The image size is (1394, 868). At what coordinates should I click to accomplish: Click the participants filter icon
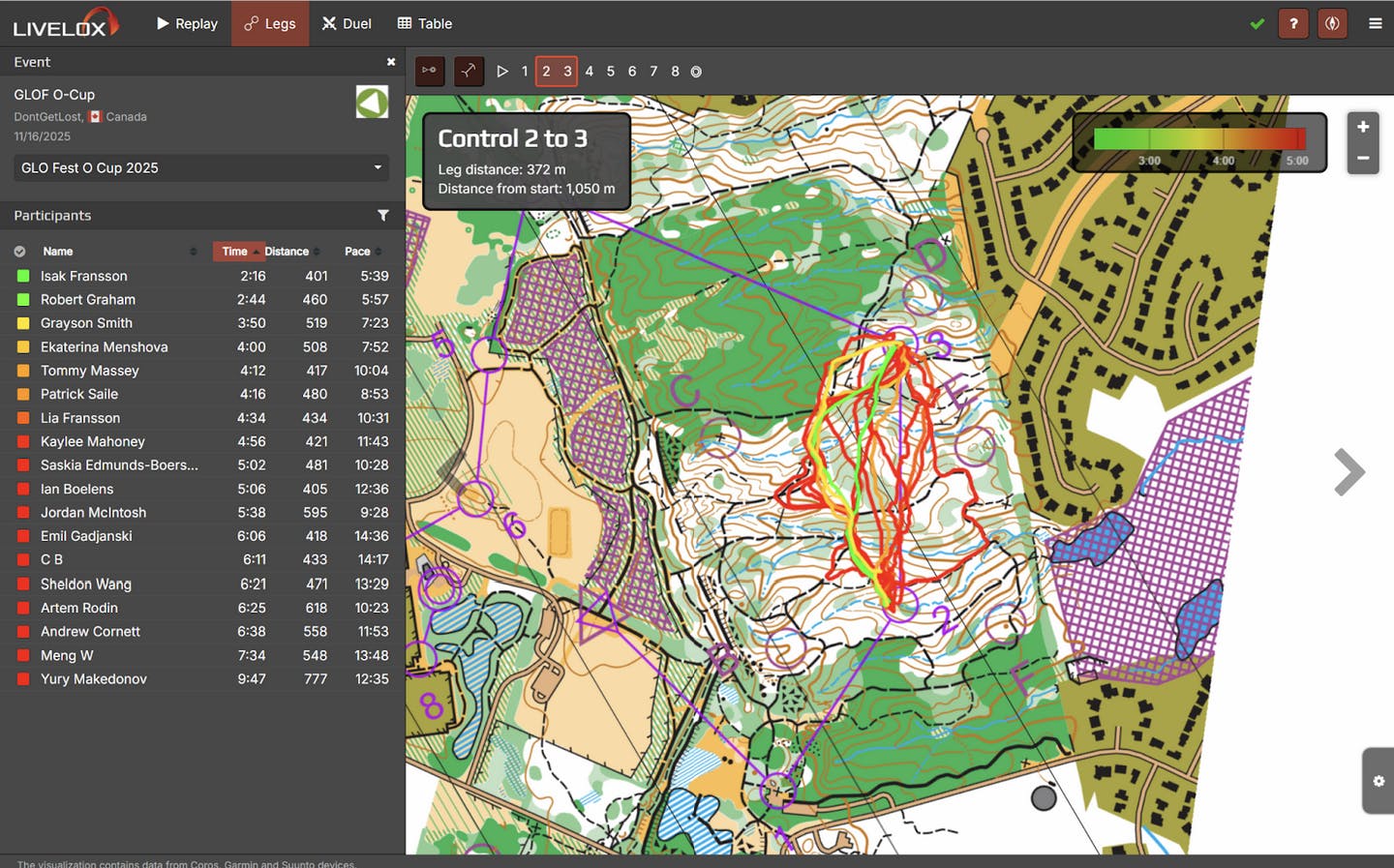(x=383, y=216)
